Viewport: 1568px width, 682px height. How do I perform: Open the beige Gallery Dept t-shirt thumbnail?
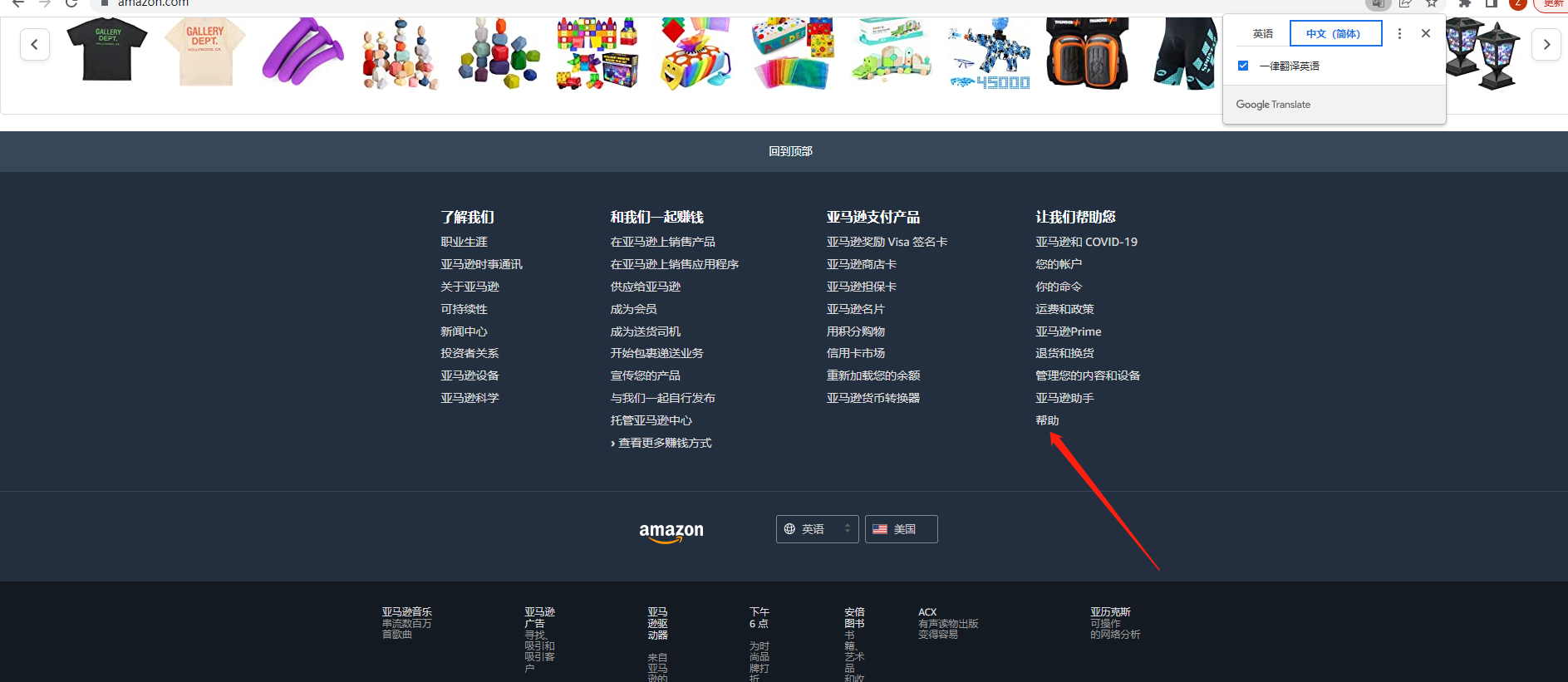[x=204, y=52]
